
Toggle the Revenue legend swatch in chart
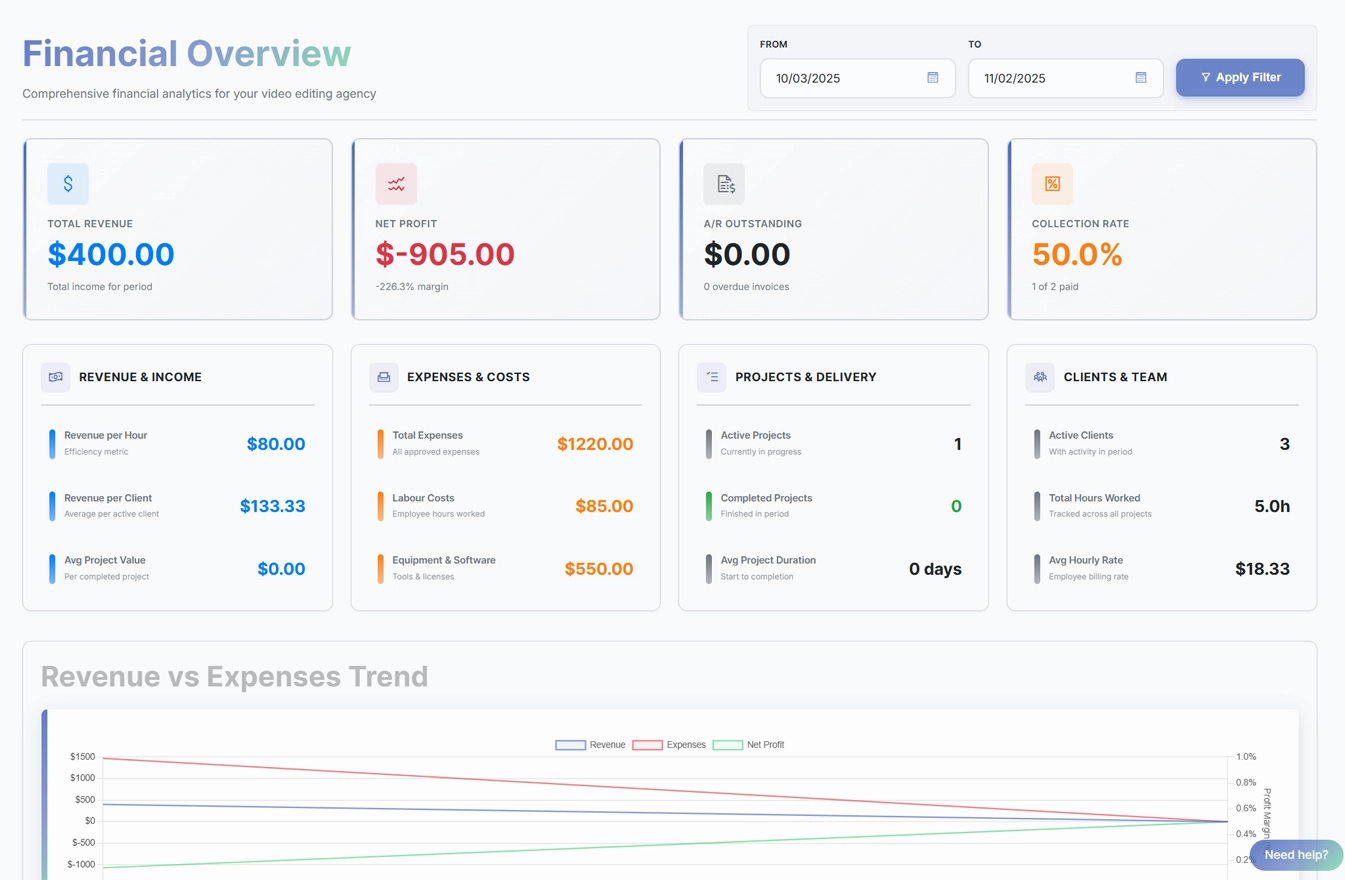[x=570, y=745]
